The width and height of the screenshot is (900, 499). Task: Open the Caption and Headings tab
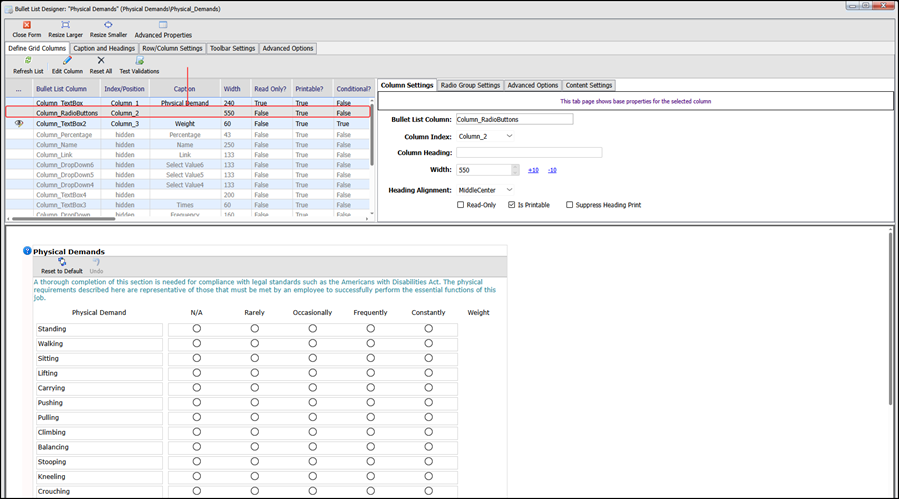[104, 48]
